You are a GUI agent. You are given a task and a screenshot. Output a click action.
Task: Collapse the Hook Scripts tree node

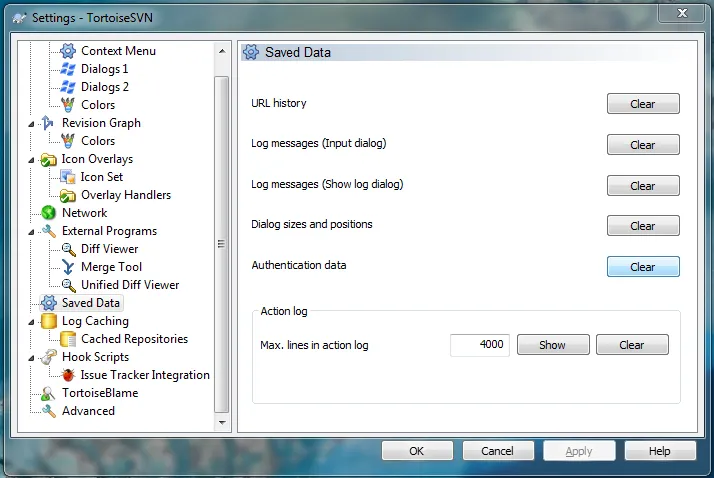tap(31, 358)
